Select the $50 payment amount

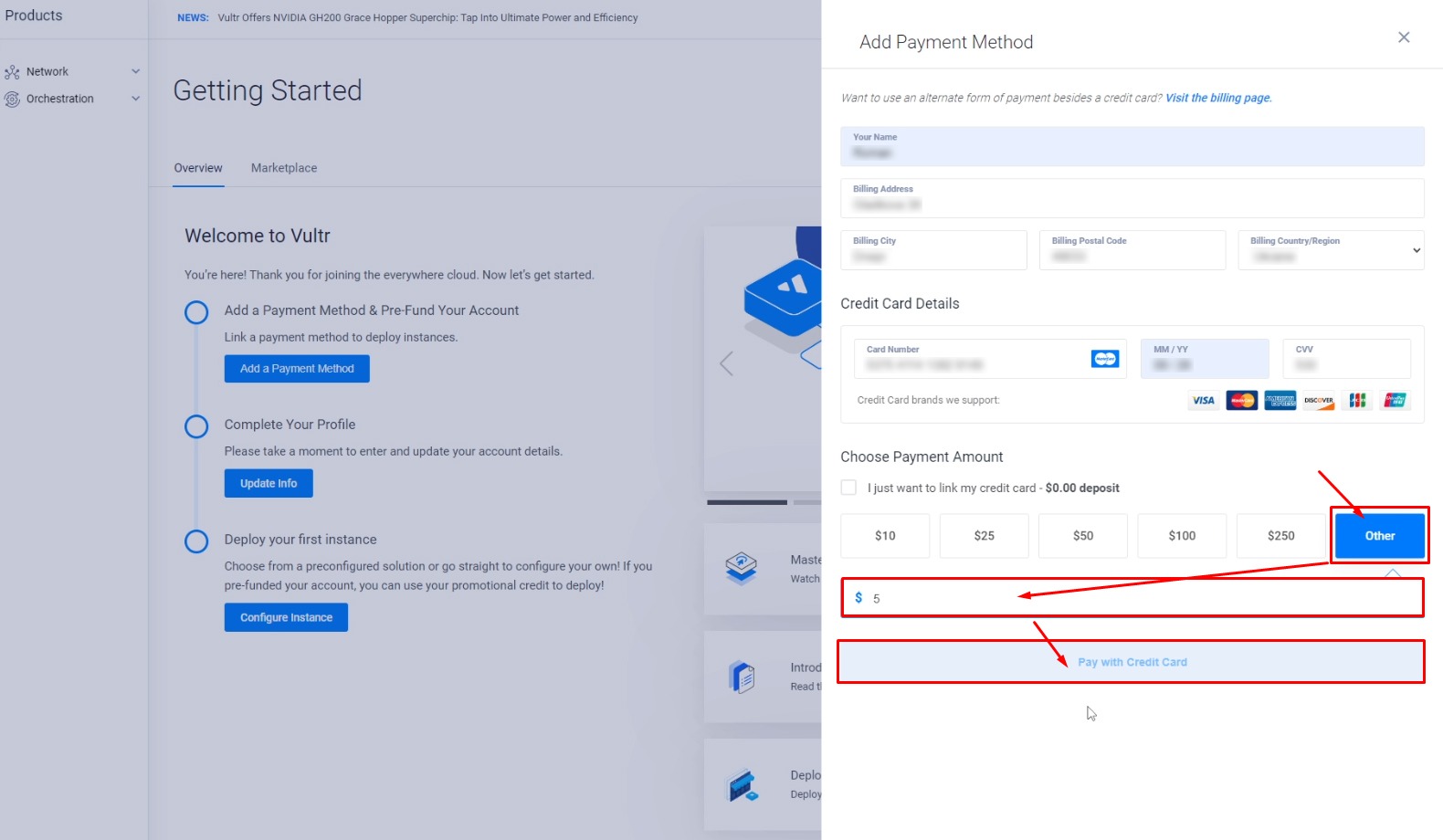1083,536
